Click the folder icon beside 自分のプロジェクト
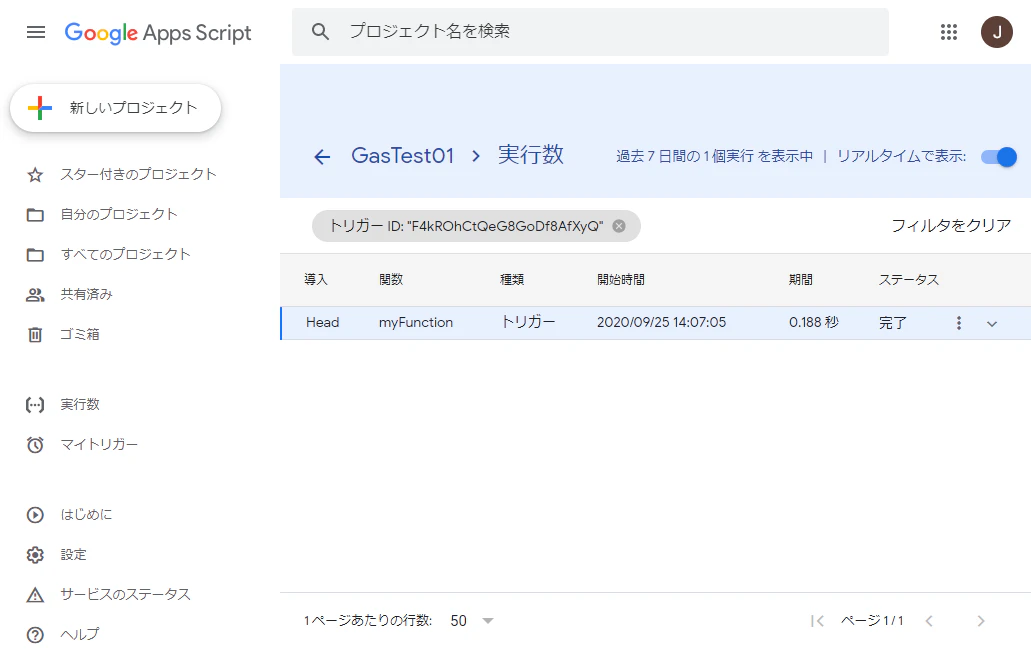Viewport: 1031px width, 649px height. (35, 215)
